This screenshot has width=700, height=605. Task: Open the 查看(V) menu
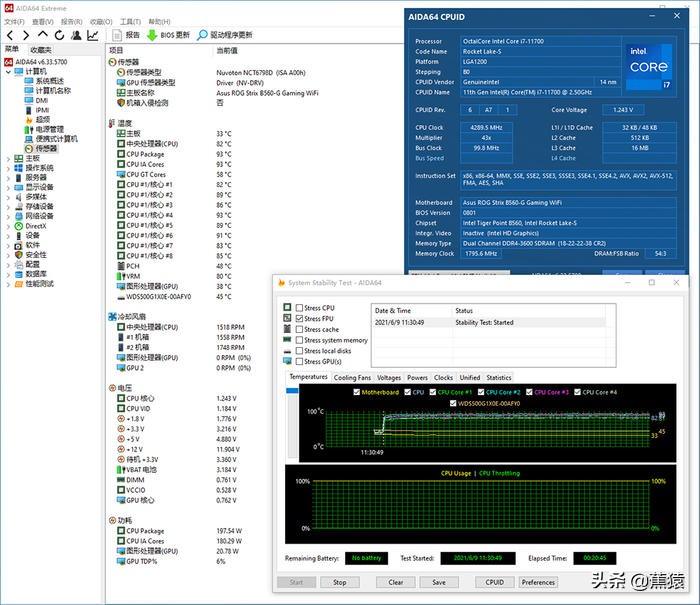point(43,21)
